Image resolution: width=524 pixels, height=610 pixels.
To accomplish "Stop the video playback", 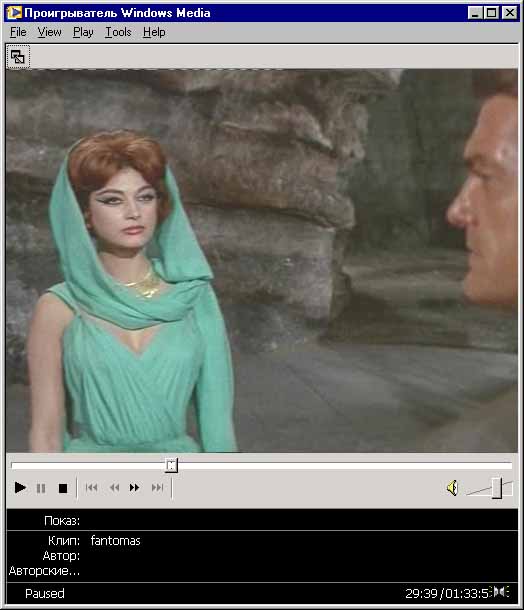I will pos(63,488).
